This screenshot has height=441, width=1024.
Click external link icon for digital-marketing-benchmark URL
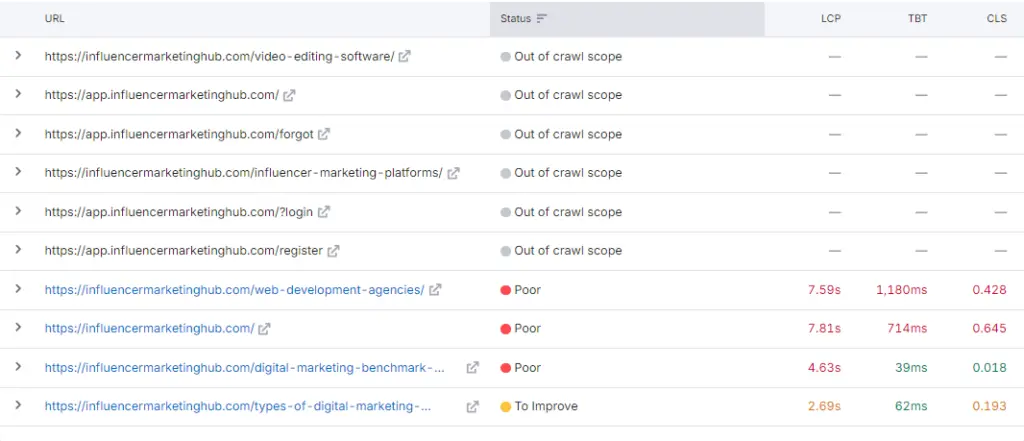pos(472,368)
